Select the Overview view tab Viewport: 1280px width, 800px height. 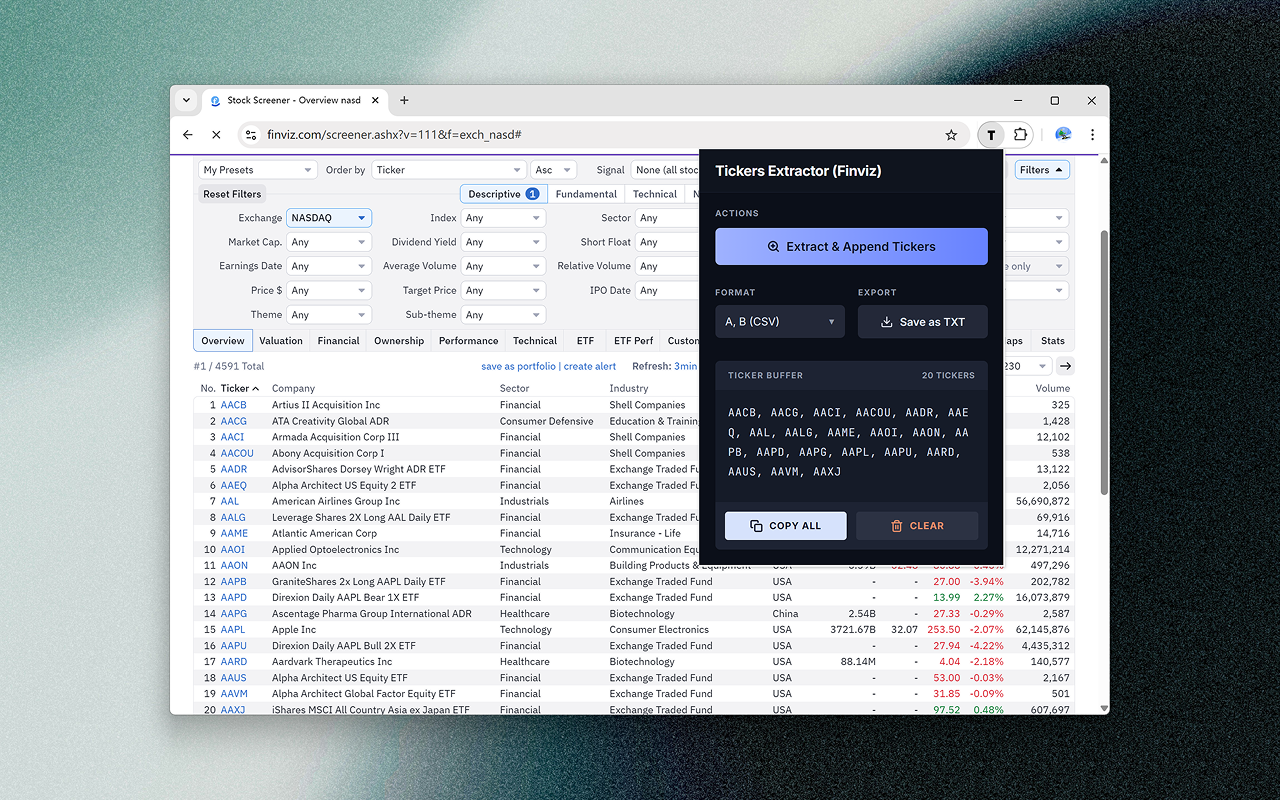coord(223,341)
